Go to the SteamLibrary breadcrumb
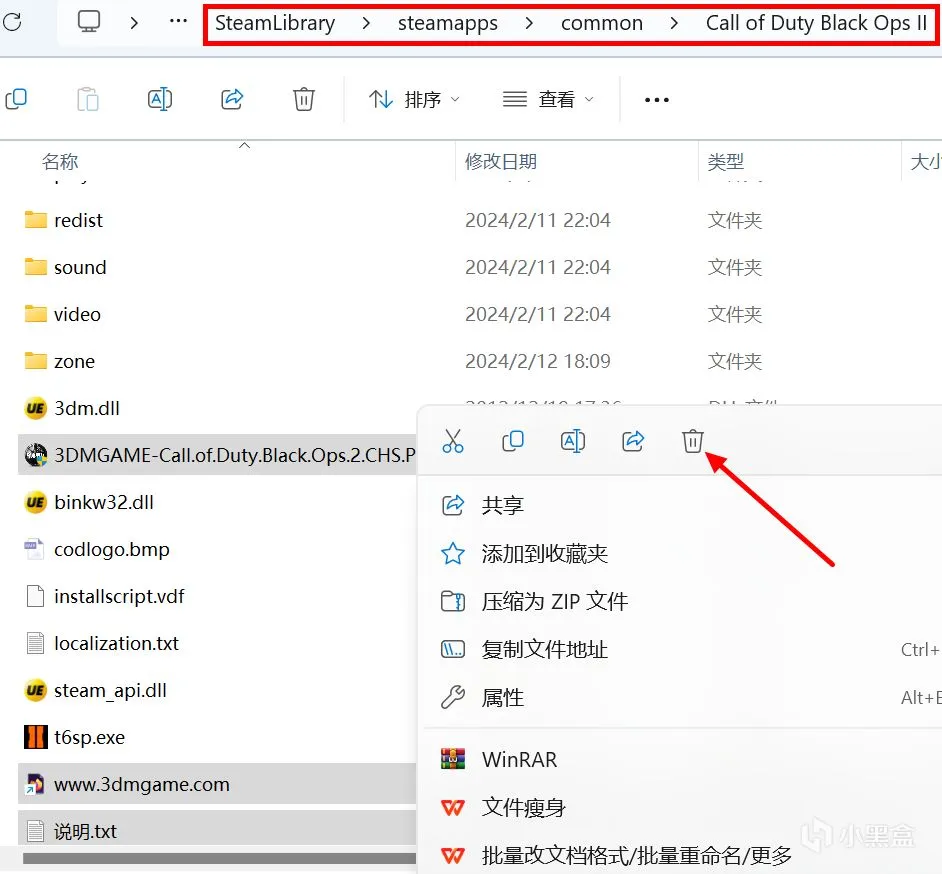 (x=275, y=23)
